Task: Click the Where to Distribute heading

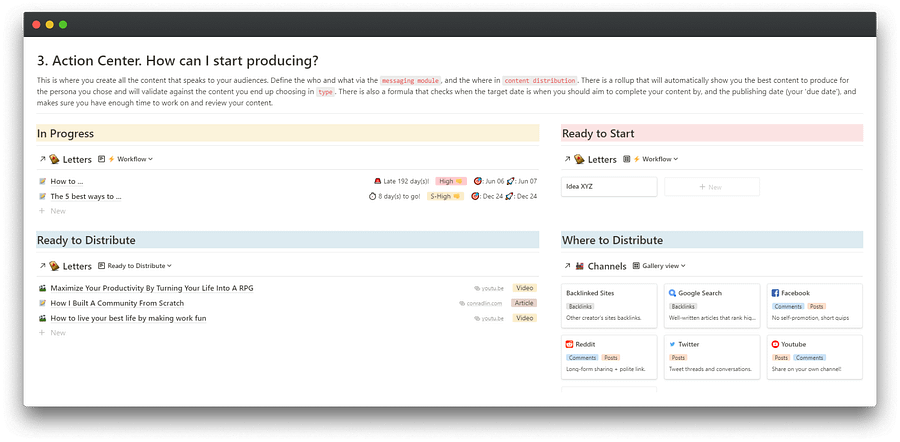Action: pos(612,240)
